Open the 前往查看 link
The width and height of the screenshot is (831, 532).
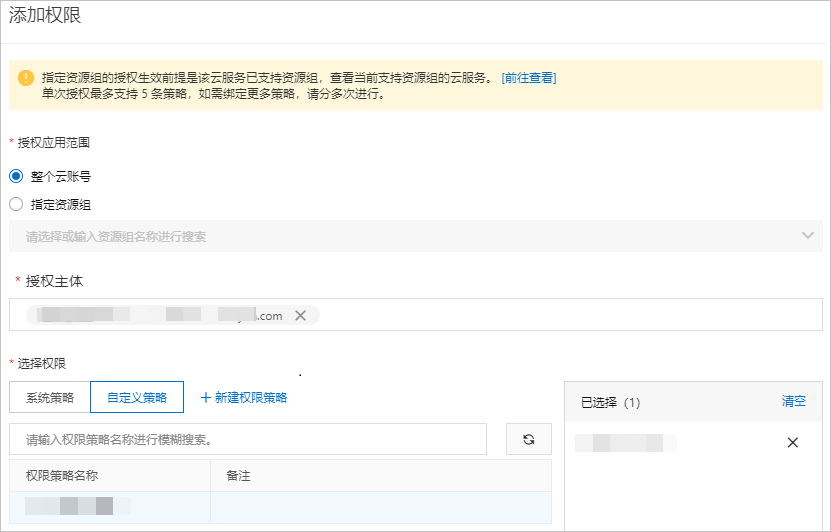(x=529, y=78)
